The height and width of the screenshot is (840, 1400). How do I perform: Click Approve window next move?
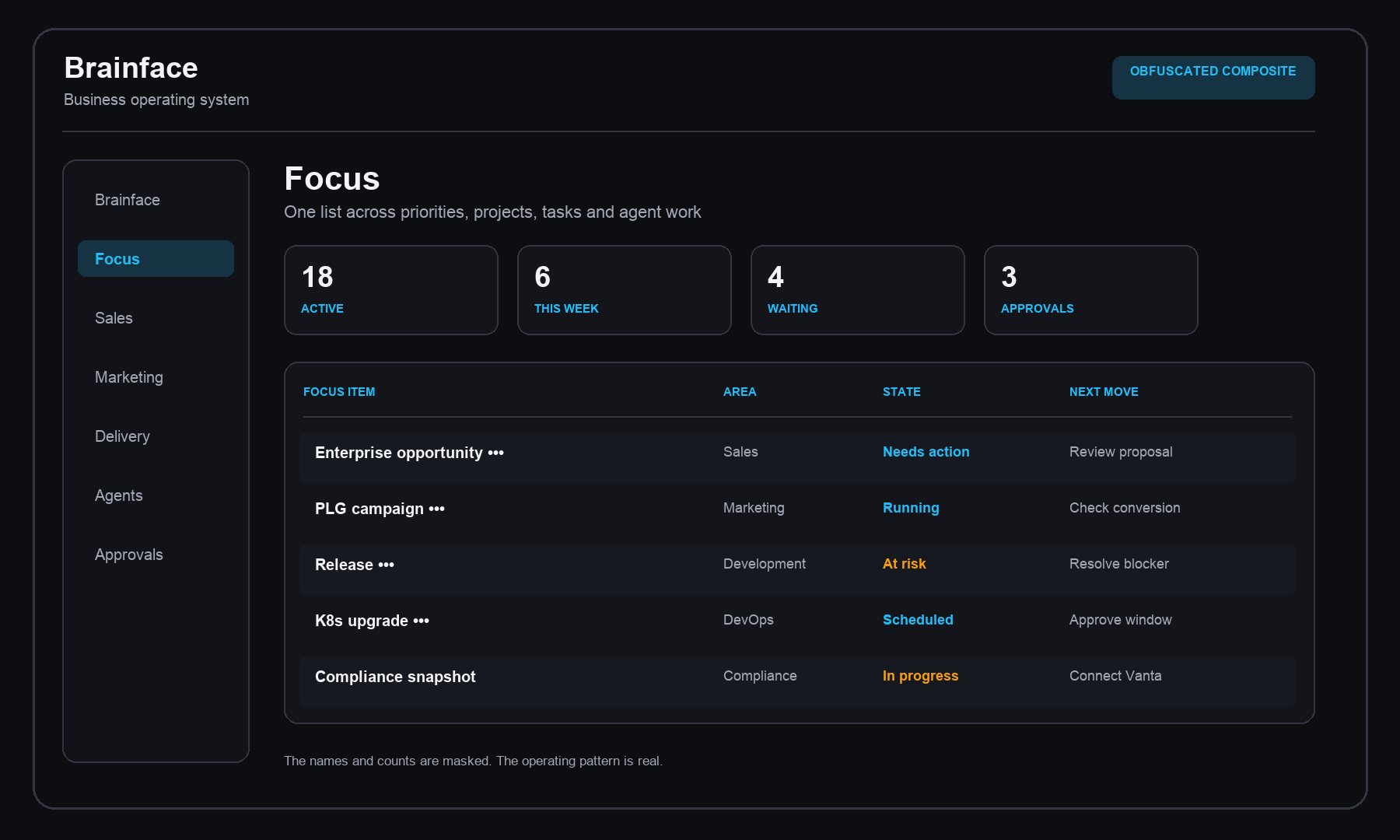tap(1121, 620)
